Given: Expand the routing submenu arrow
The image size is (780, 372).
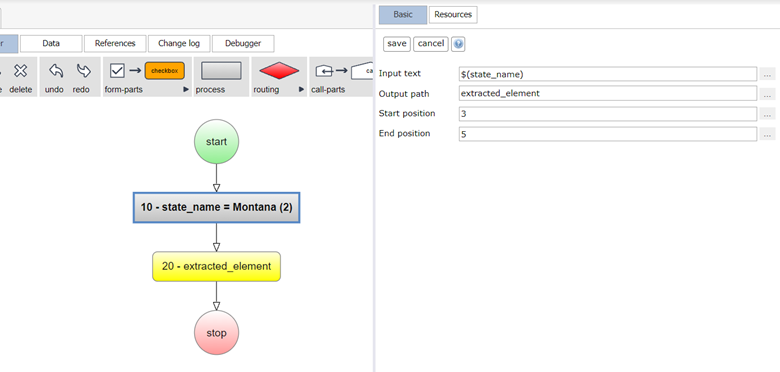Looking at the screenshot, I should coord(301,90).
